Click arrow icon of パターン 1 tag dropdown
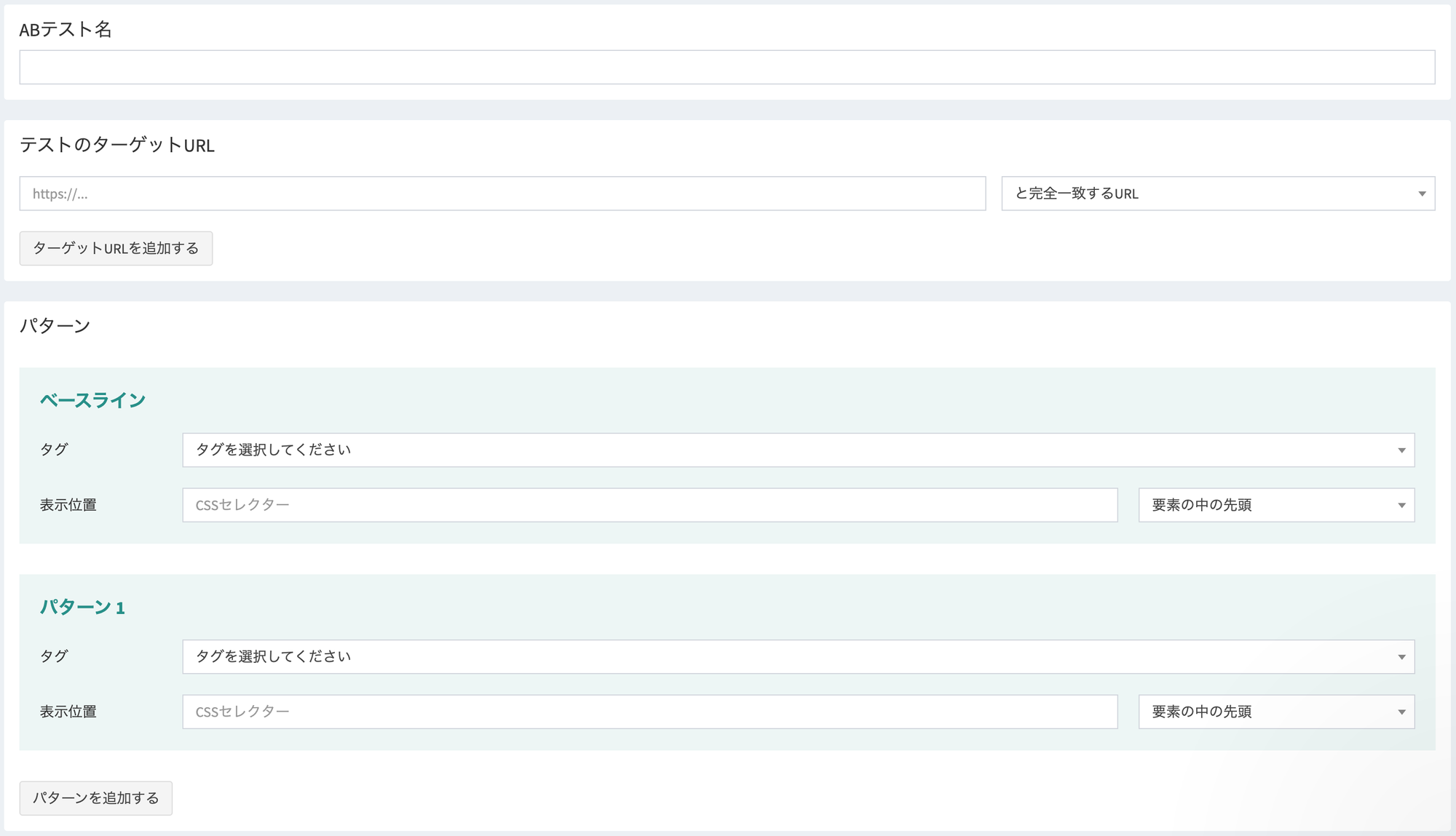Screen dimensions: 1456x836 pyautogui.click(x=1401, y=657)
